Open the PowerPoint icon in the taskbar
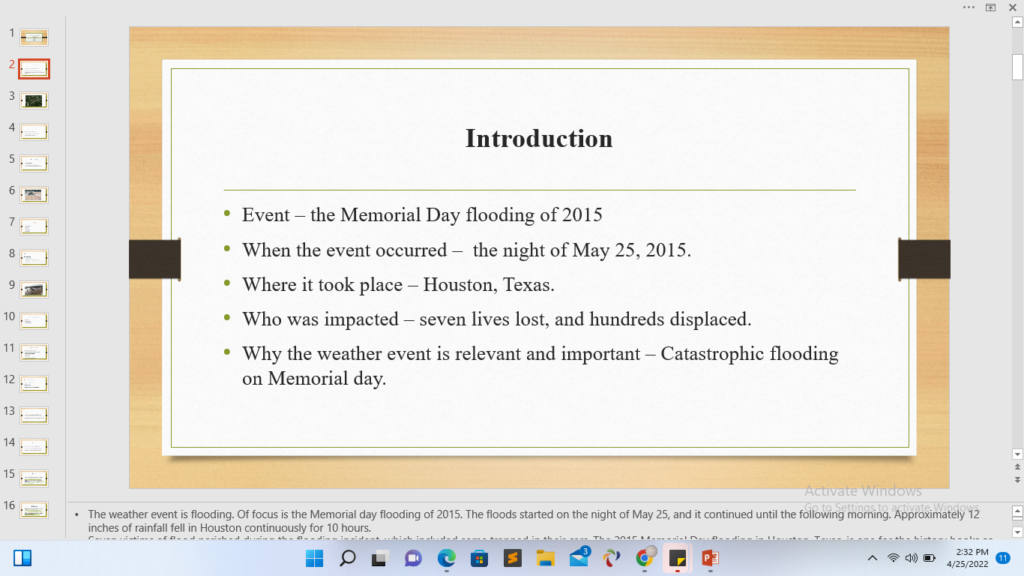This screenshot has width=1024, height=576. [x=711, y=558]
